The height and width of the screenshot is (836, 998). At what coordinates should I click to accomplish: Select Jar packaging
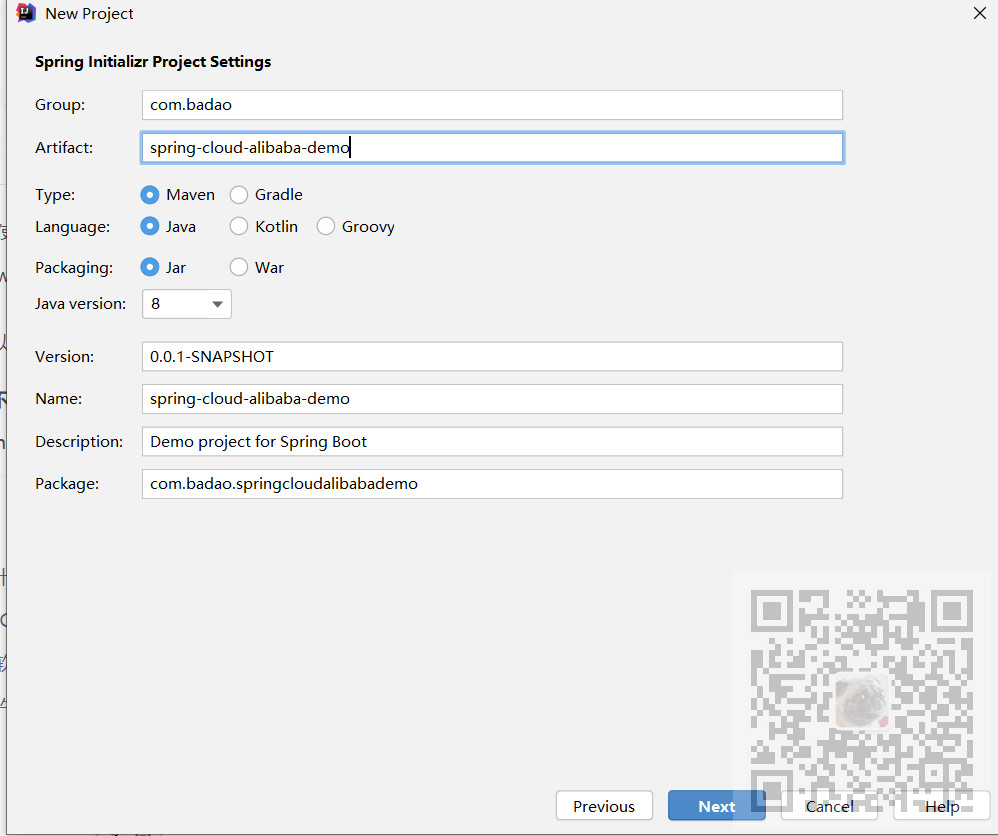click(150, 268)
